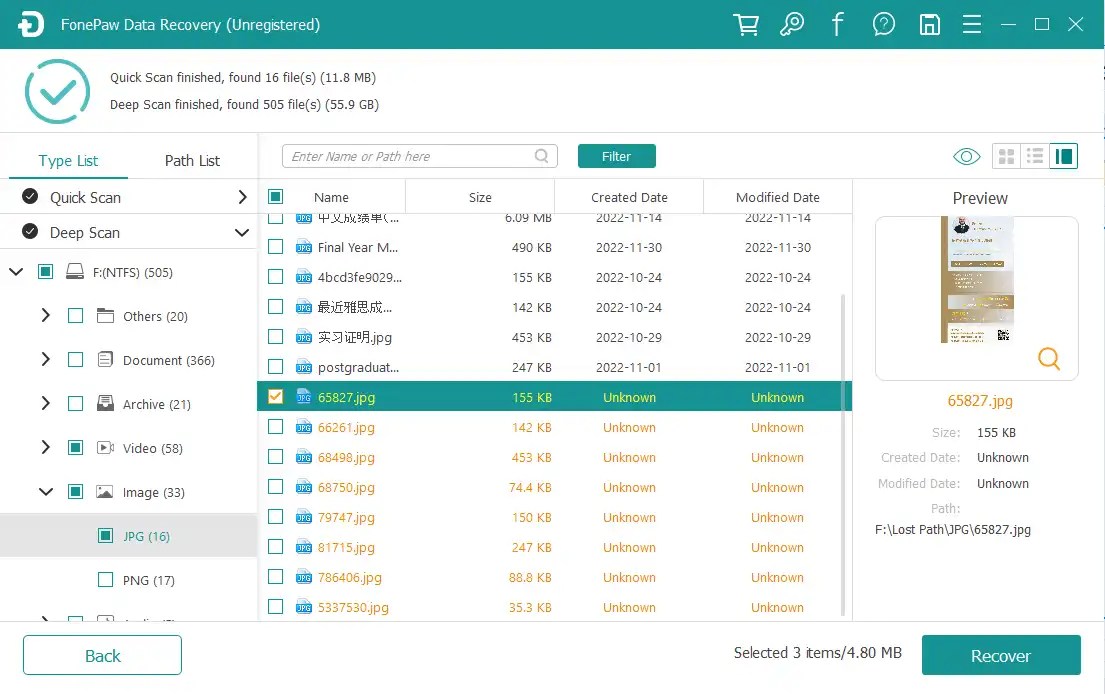1105x694 pixels.
Task: Click the Document category icon
Action: coord(105,359)
